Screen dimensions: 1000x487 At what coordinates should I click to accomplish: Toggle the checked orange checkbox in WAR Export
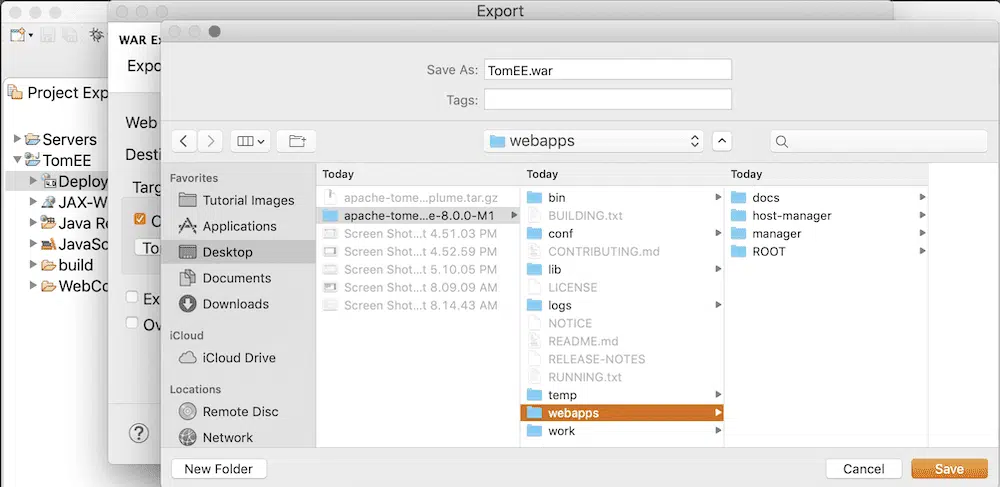pyautogui.click(x=141, y=220)
